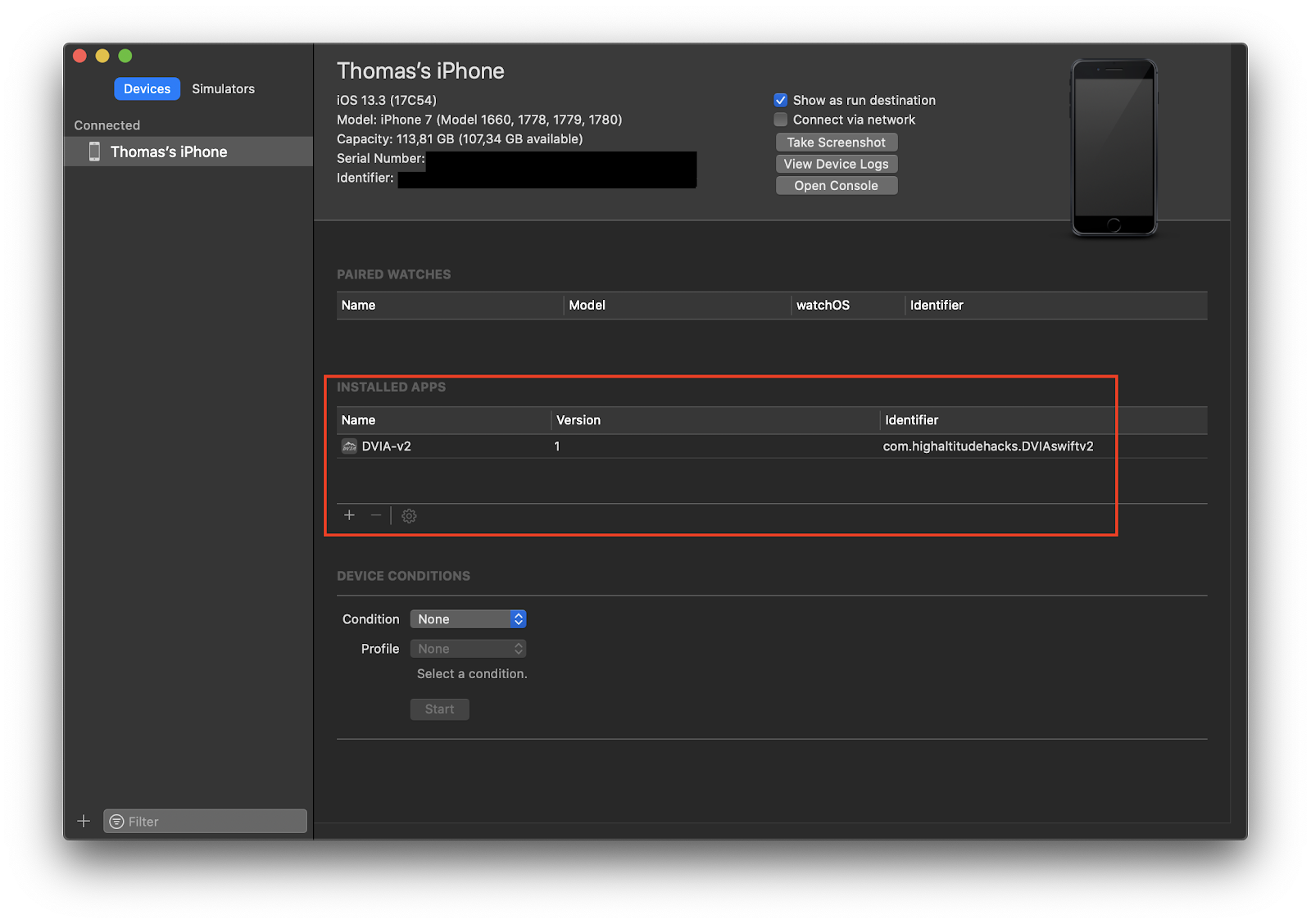
Task: Open the gear menu below Installed Apps
Action: [408, 515]
